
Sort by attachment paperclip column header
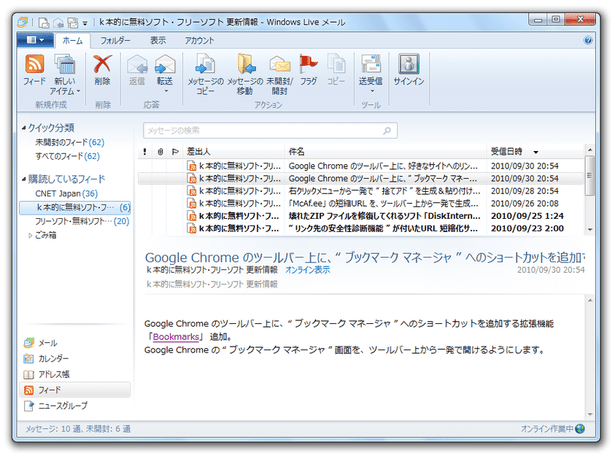click(x=160, y=151)
